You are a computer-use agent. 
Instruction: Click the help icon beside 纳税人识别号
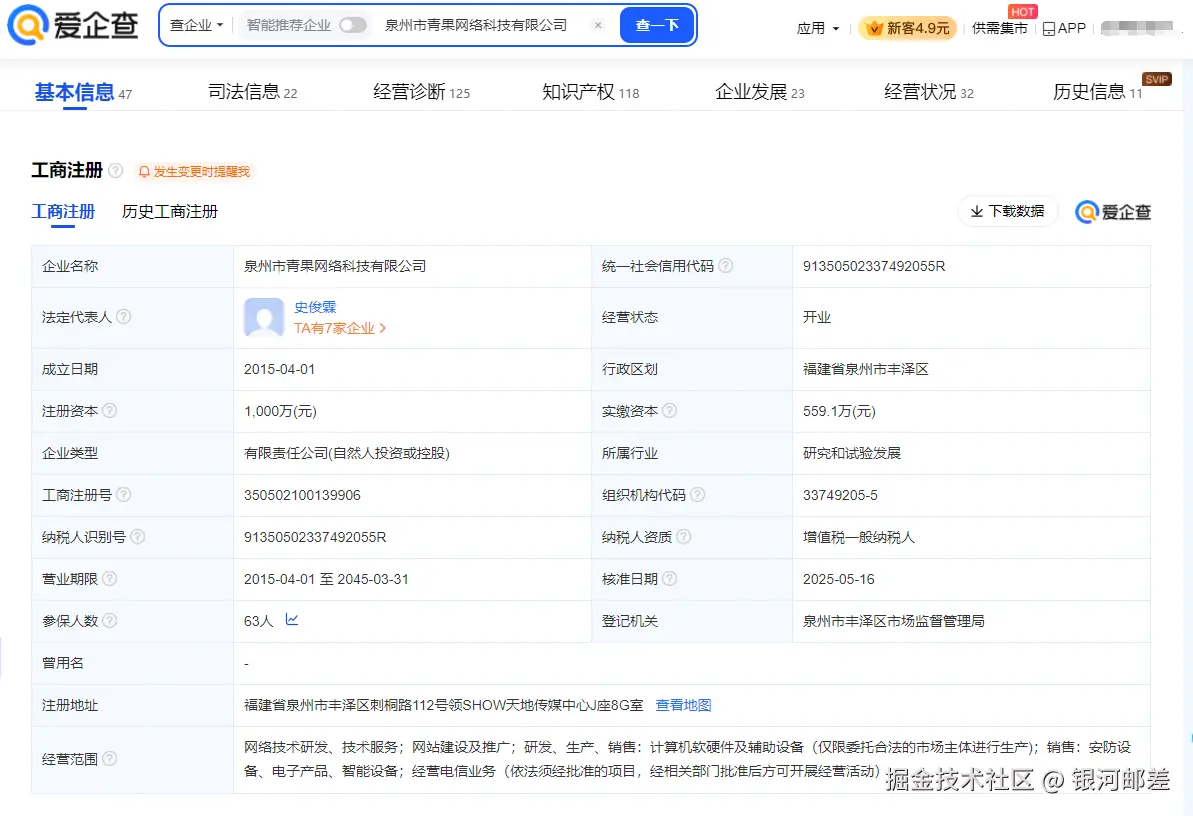(138, 537)
